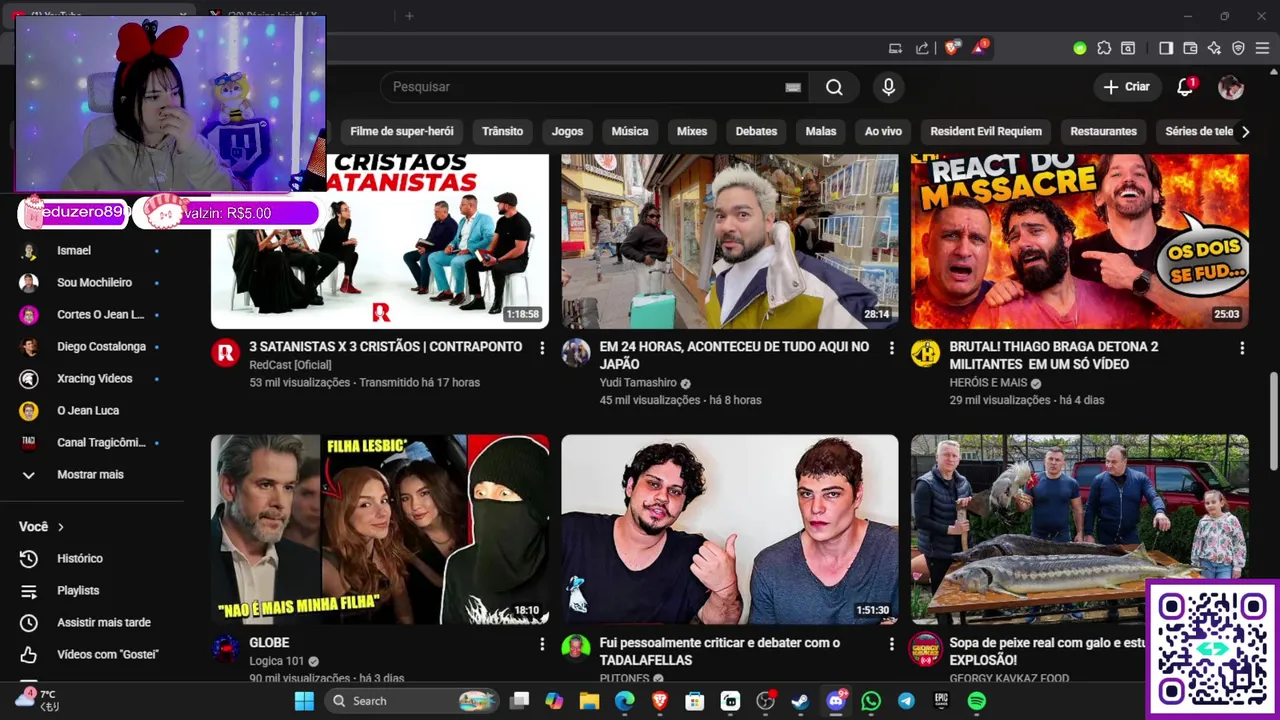The image size is (1280, 720).
Task: Select the Jogos filter chip
Action: click(x=567, y=131)
